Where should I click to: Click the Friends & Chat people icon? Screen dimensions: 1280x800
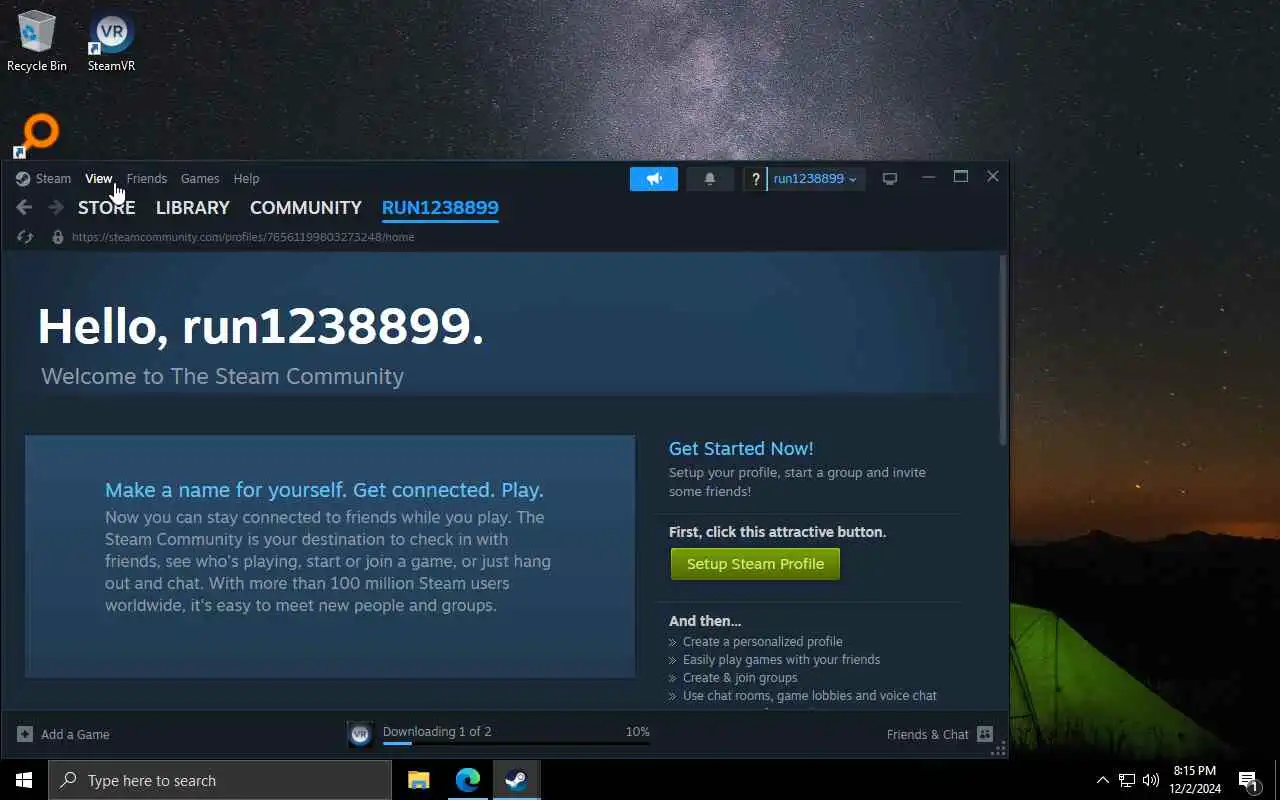click(x=985, y=734)
